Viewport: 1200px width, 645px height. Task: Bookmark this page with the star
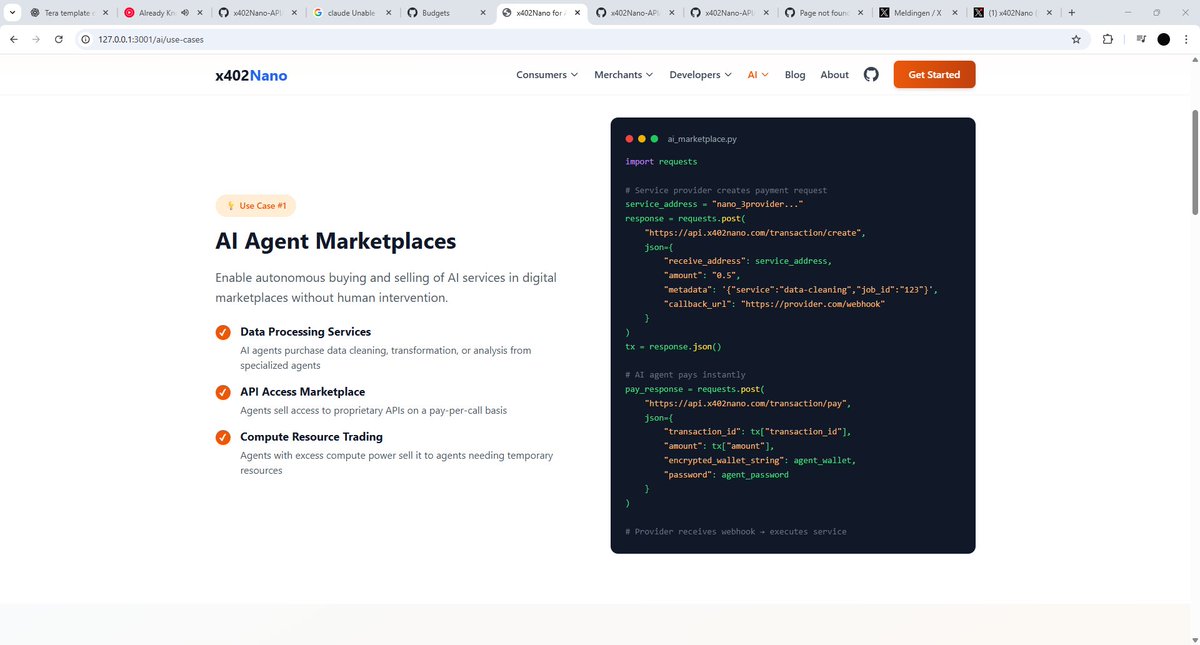click(x=1076, y=39)
